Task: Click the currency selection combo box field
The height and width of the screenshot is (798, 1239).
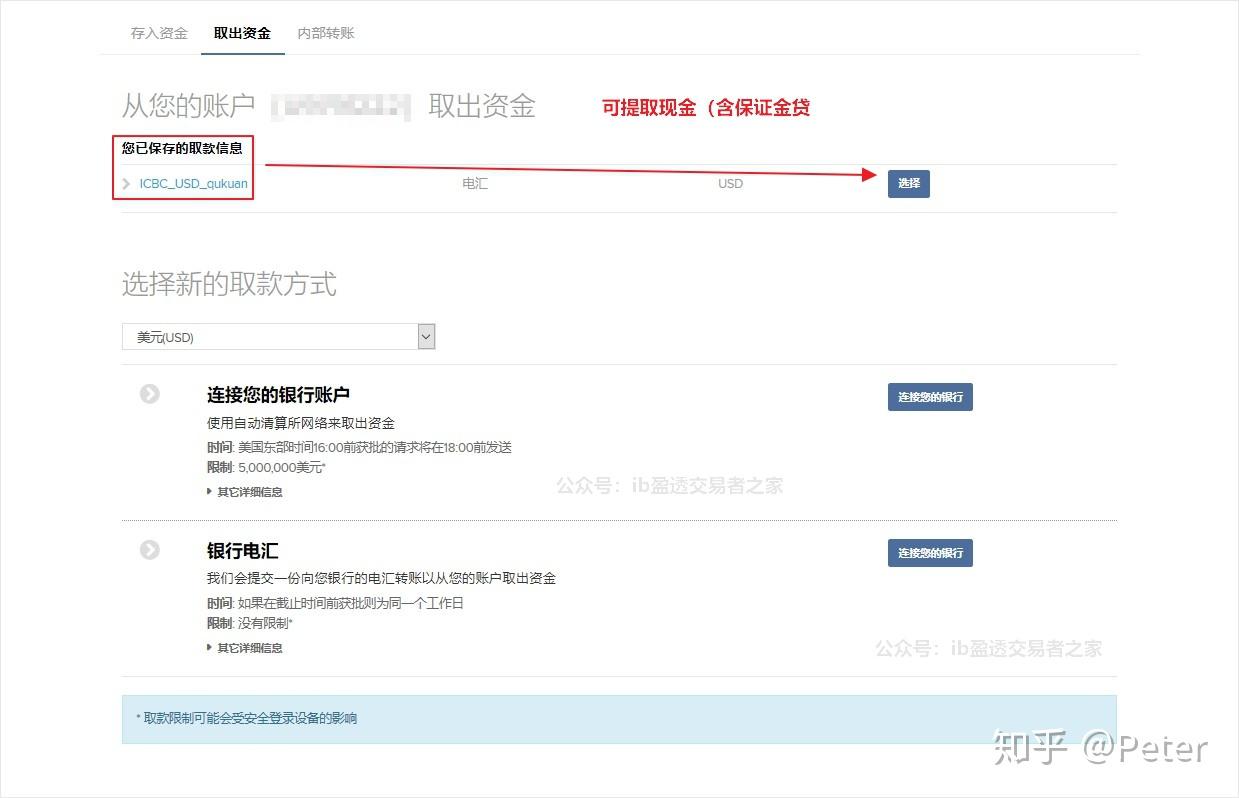Action: [278, 336]
